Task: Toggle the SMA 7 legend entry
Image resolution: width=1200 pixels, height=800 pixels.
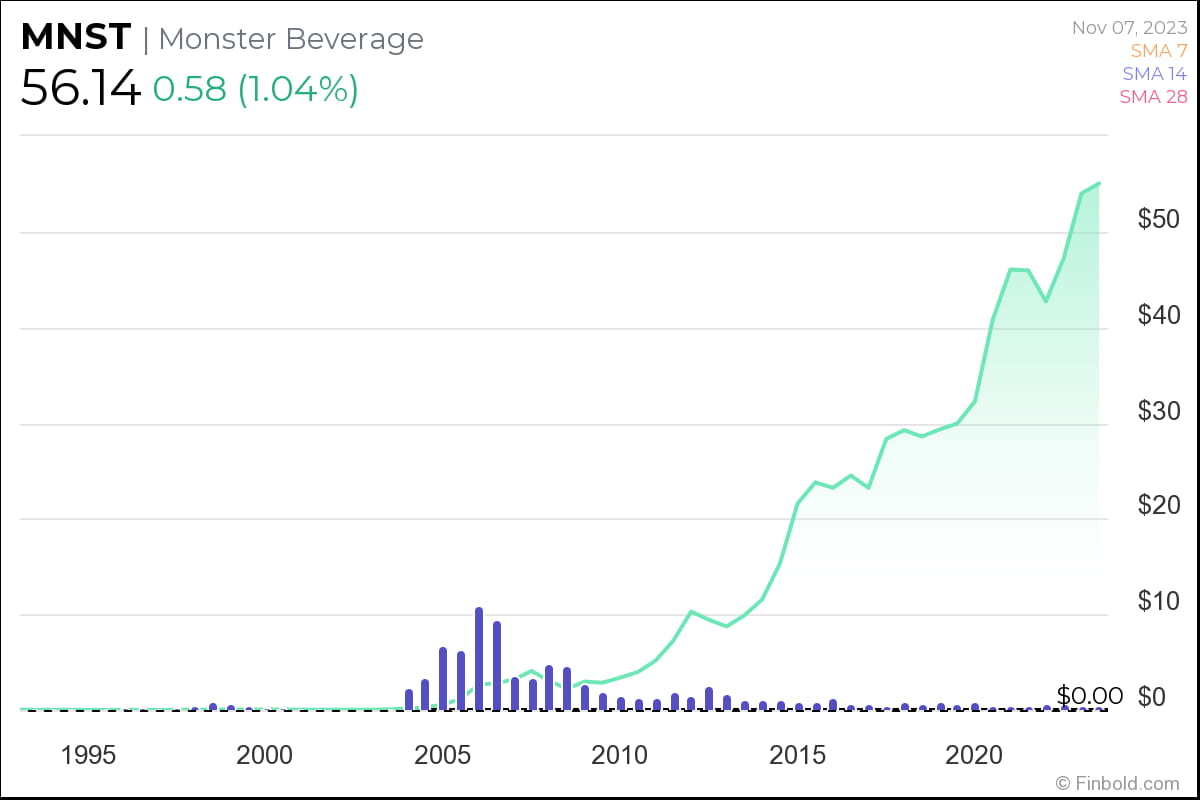Action: [x=1158, y=50]
